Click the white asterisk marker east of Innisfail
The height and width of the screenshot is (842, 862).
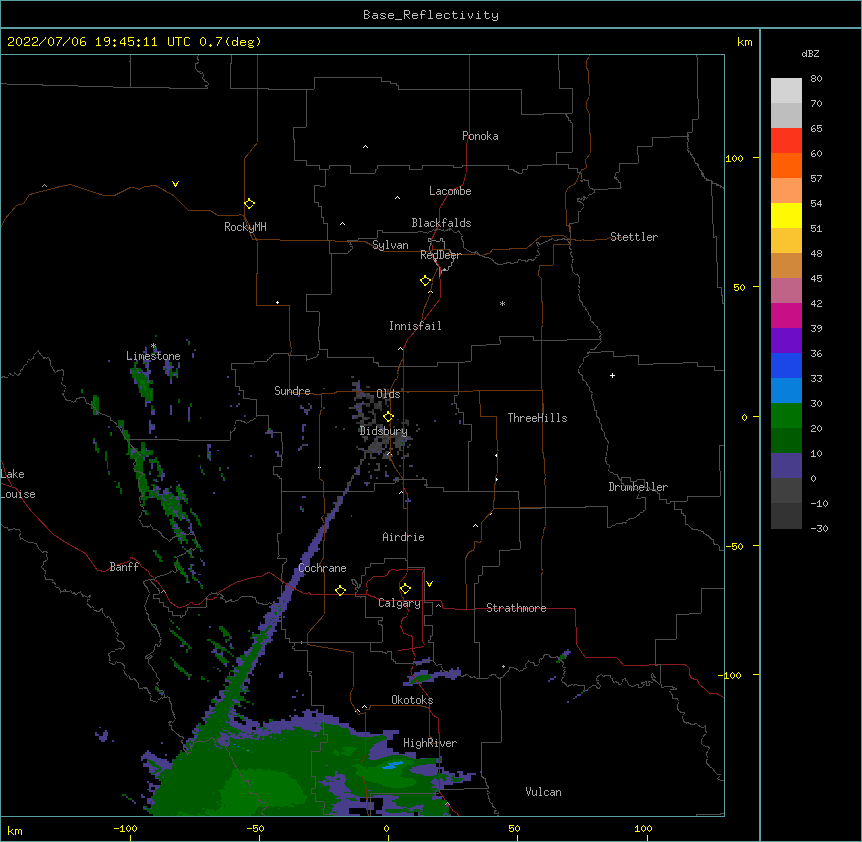pos(502,304)
